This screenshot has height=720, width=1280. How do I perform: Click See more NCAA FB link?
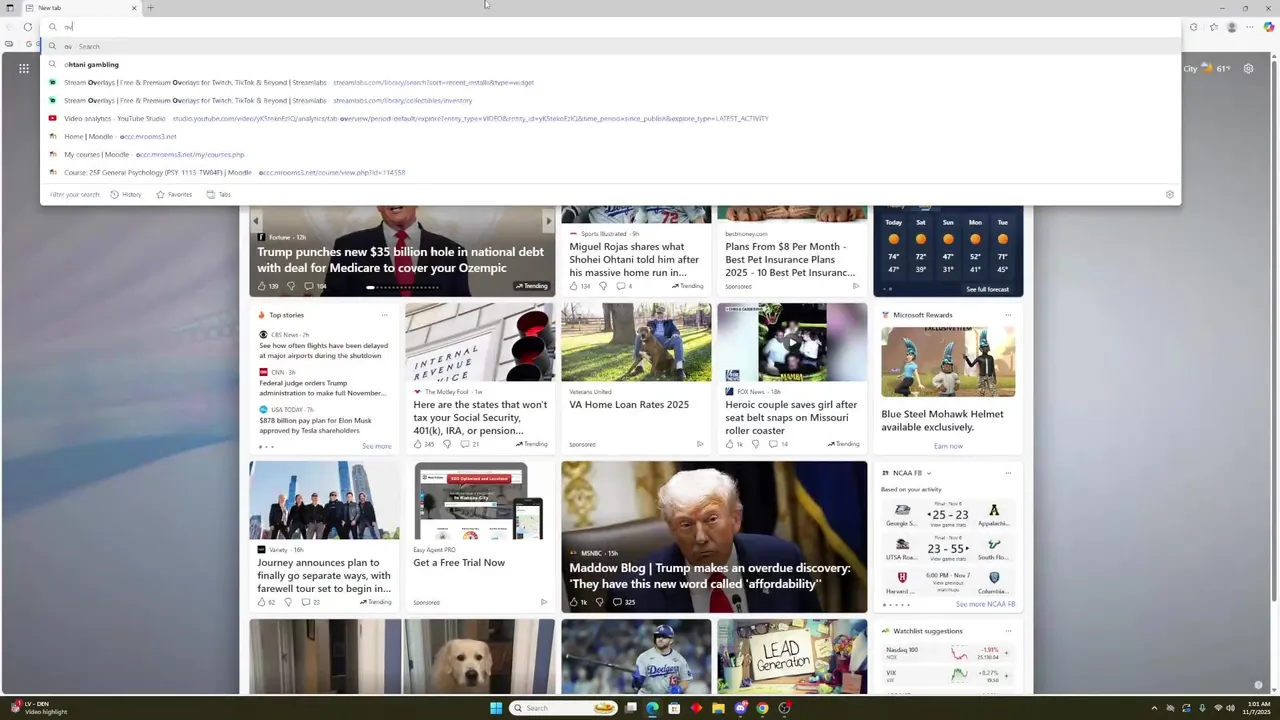[x=985, y=604]
